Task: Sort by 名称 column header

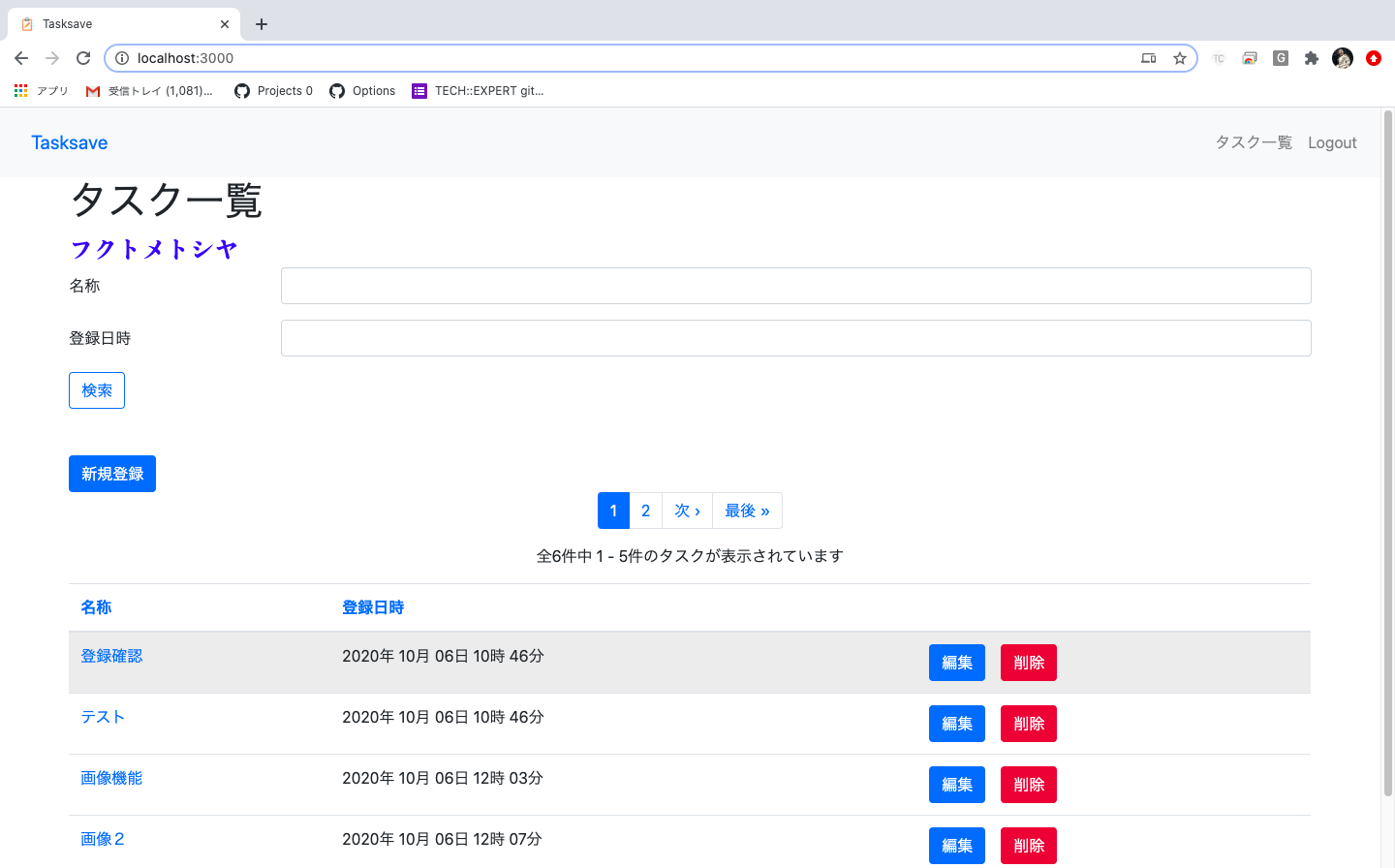Action: click(96, 607)
